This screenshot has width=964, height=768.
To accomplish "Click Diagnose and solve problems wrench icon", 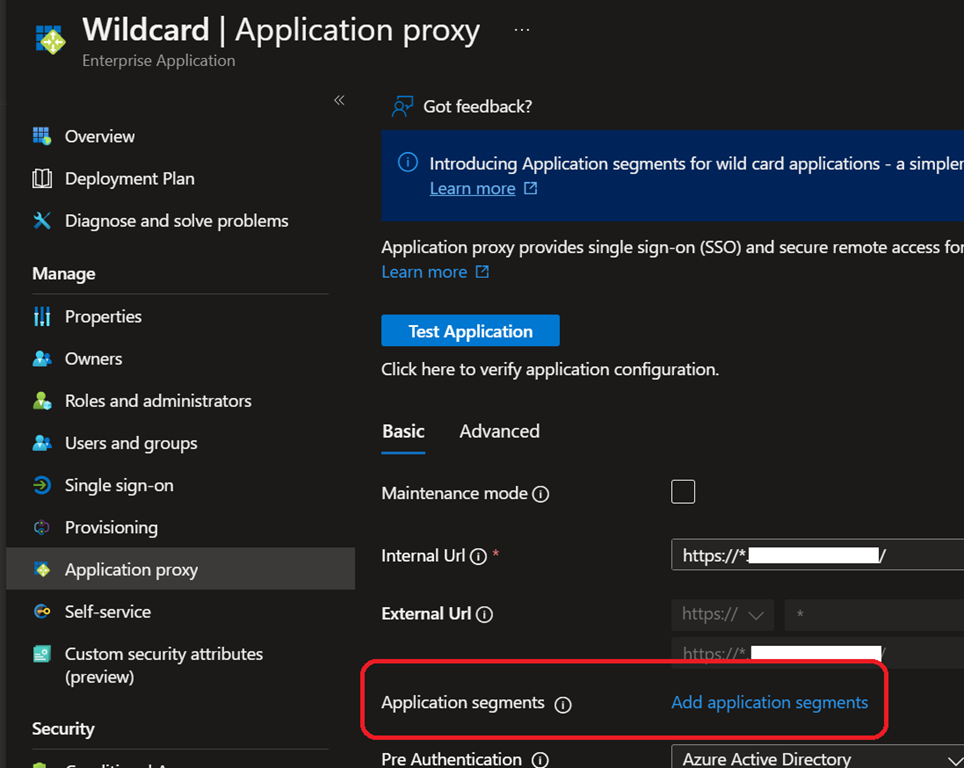I will (x=42, y=221).
